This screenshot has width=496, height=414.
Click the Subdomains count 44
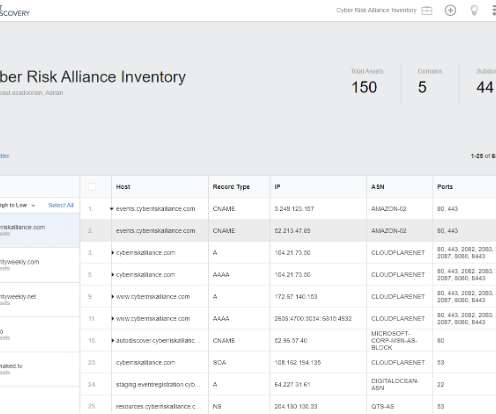point(485,88)
